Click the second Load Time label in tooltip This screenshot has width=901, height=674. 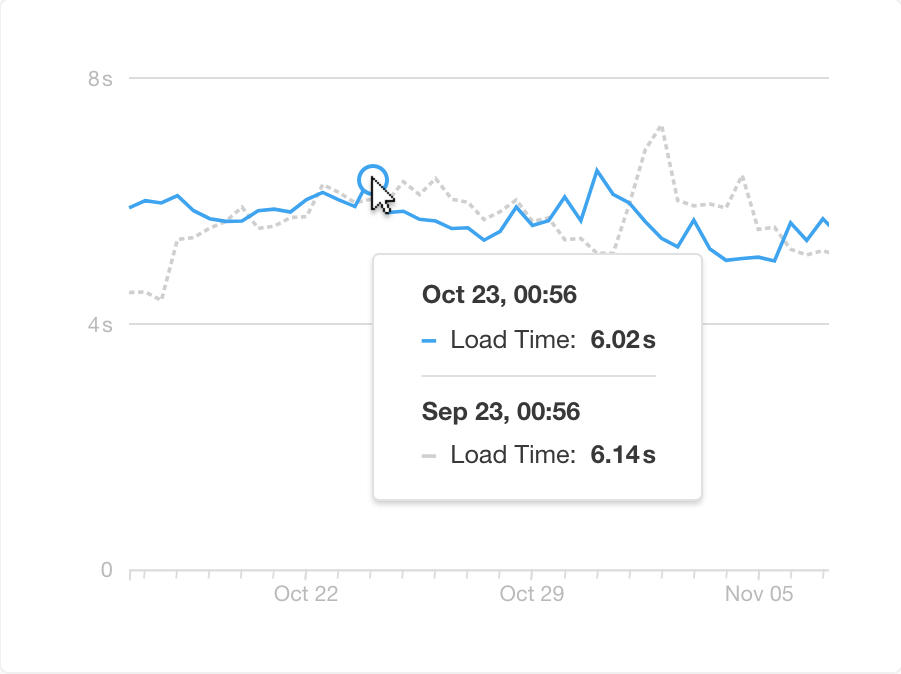click(513, 456)
